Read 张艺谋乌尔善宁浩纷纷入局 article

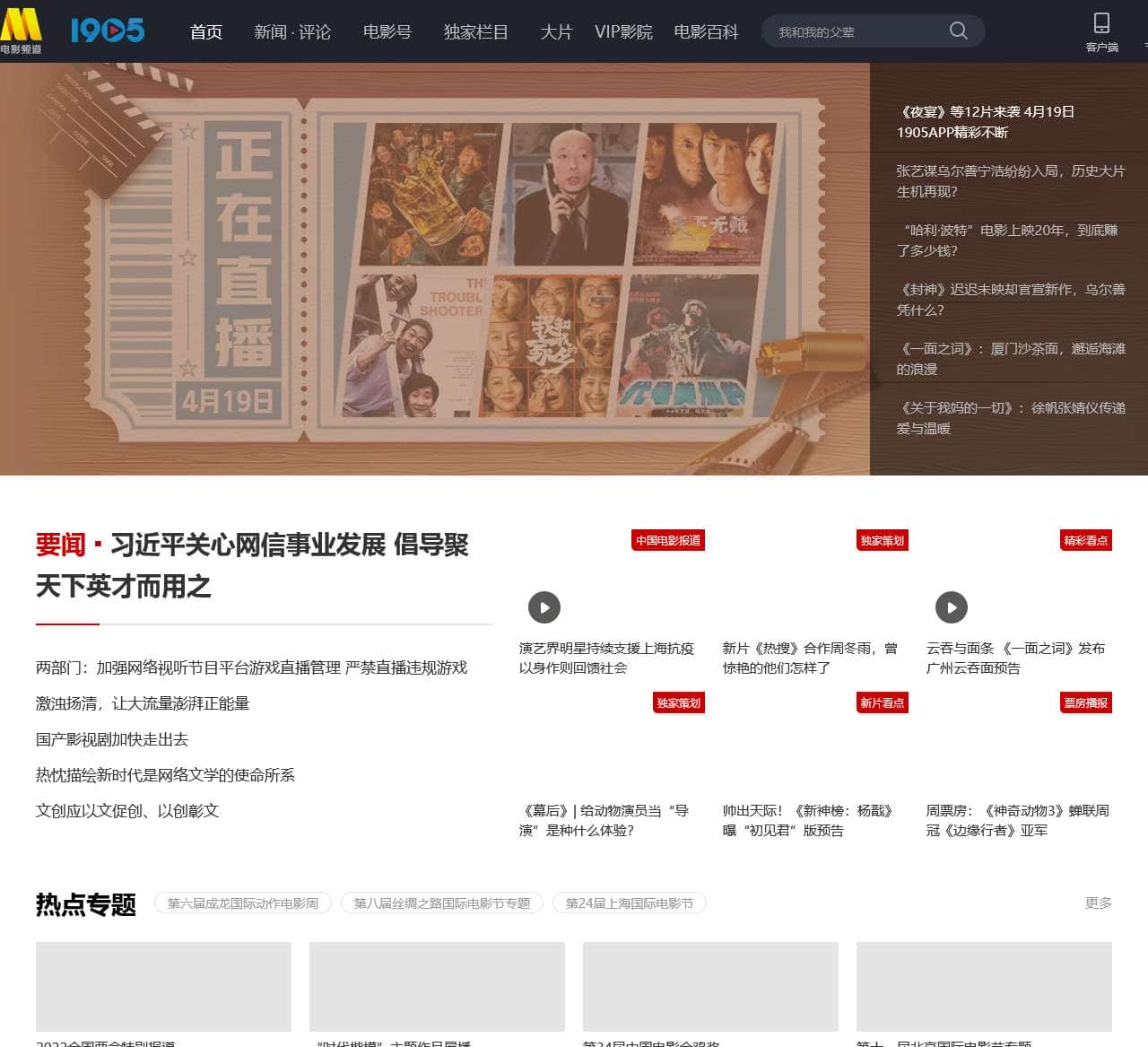[1011, 181]
